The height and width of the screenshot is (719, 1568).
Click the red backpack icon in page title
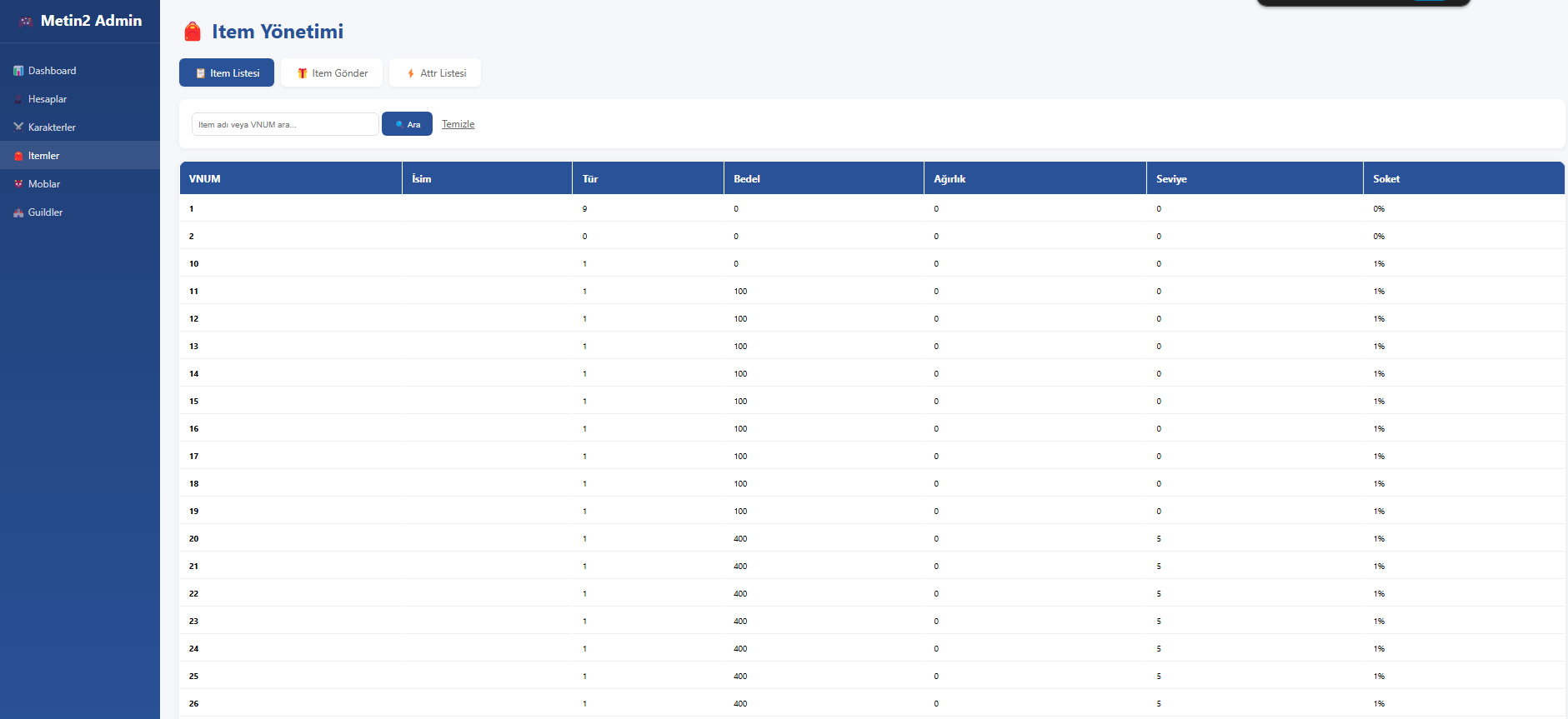tap(193, 32)
